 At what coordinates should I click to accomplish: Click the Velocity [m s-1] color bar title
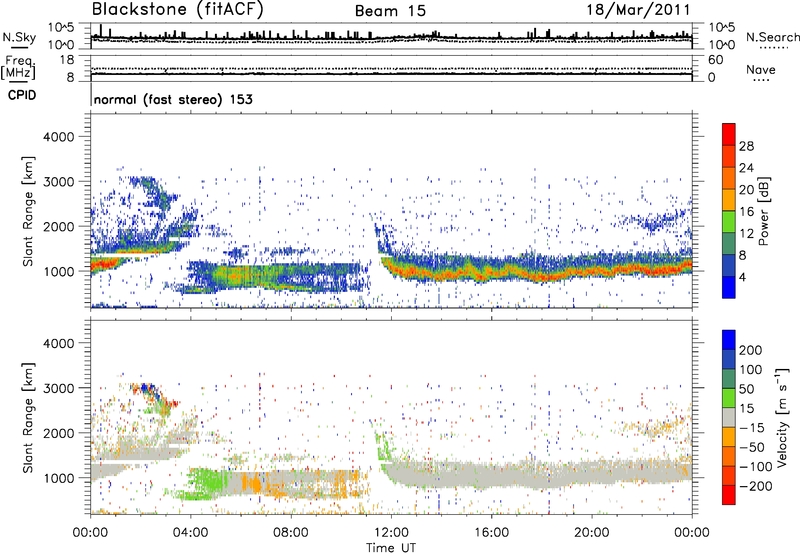pos(781,417)
